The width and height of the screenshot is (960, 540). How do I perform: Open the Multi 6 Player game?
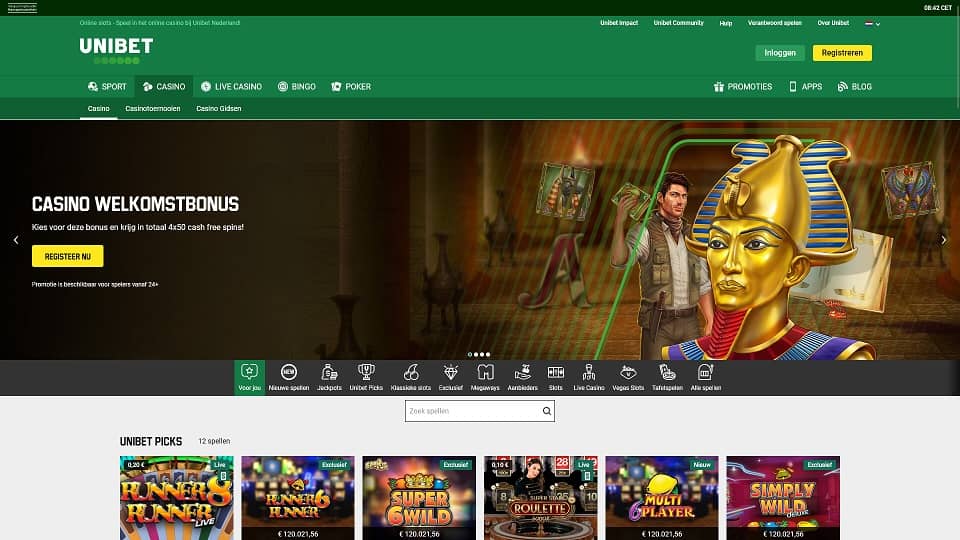coord(662,498)
